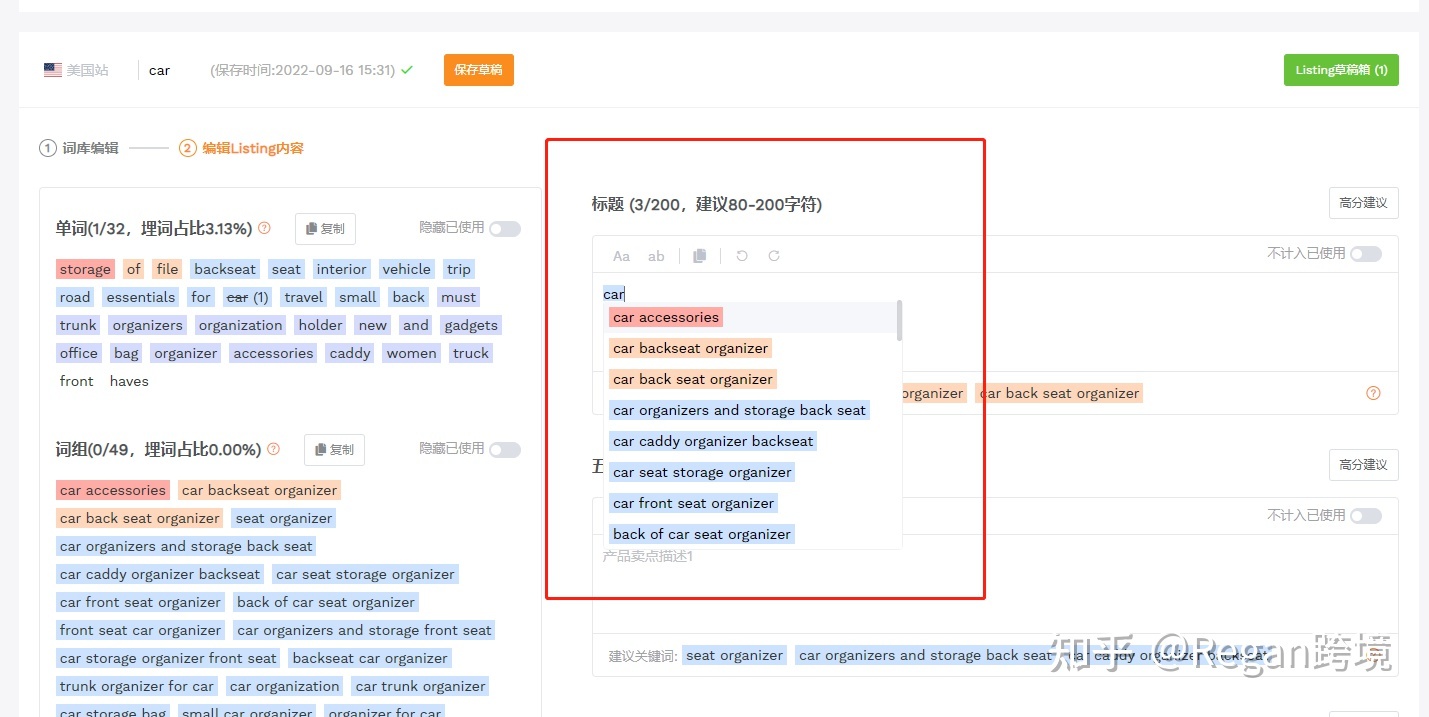Click the US flag site icon
1429x717 pixels.
tap(53, 70)
